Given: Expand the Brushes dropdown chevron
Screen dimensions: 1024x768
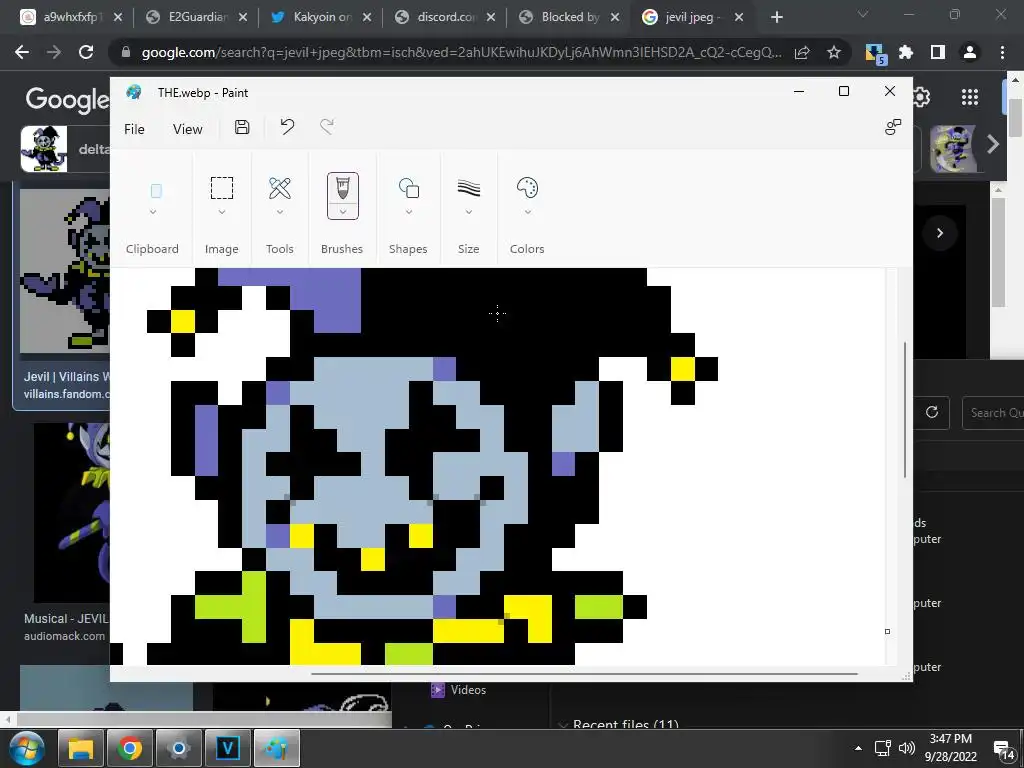Looking at the screenshot, I should [x=343, y=212].
